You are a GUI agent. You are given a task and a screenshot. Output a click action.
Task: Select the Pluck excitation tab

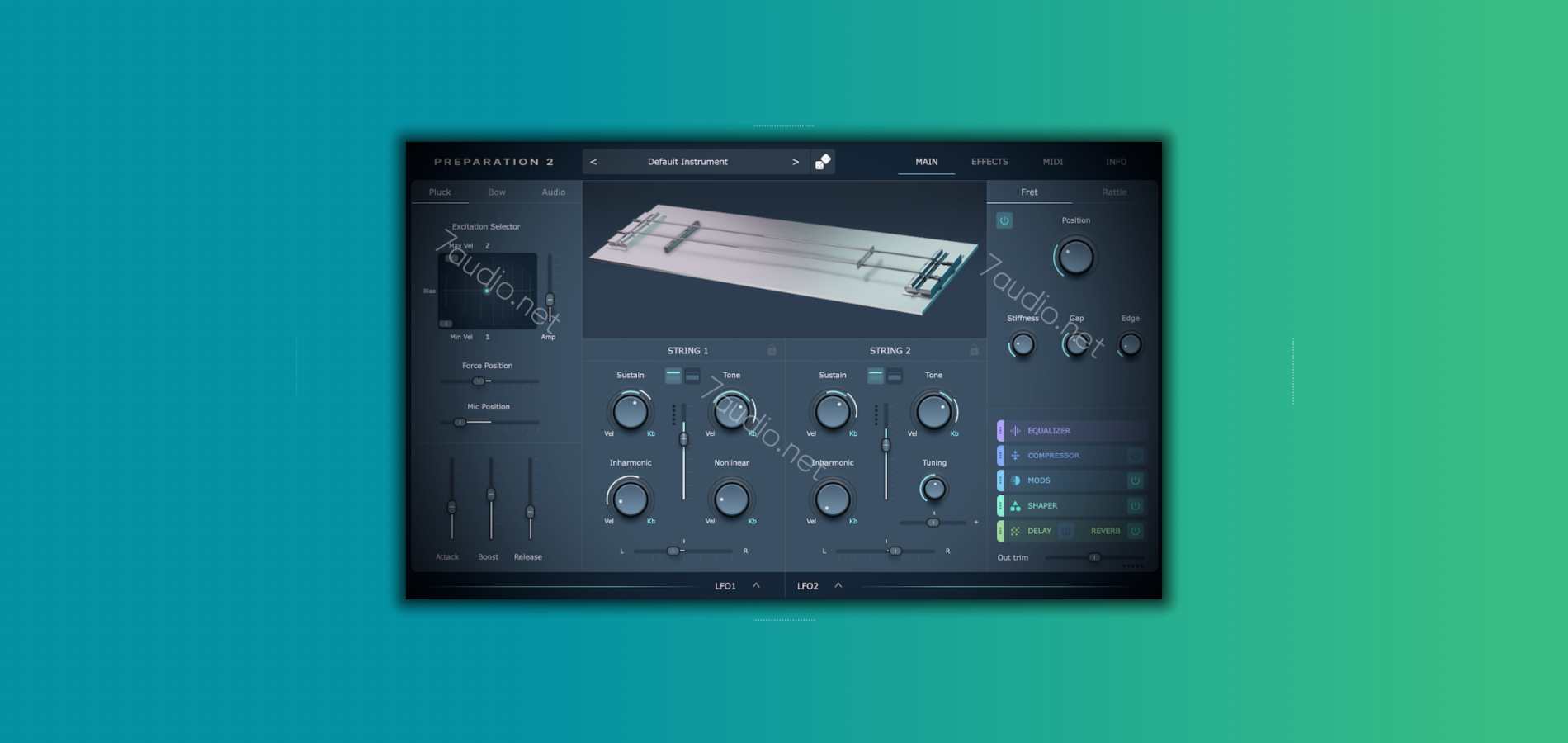440,192
